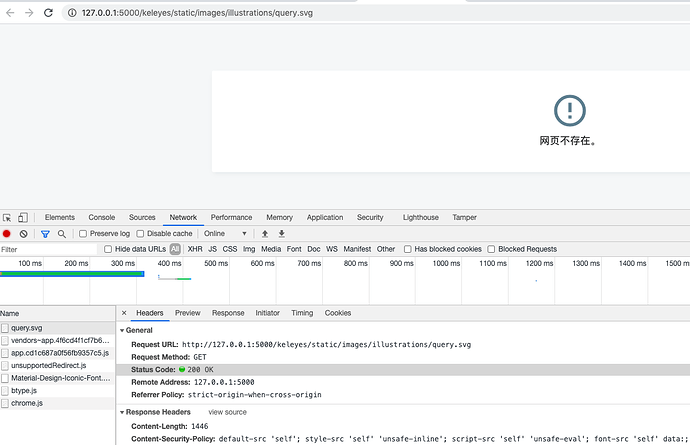Viewport: 690px width, 445px height.
Task: Switch to the Console tab
Action: [102, 217]
